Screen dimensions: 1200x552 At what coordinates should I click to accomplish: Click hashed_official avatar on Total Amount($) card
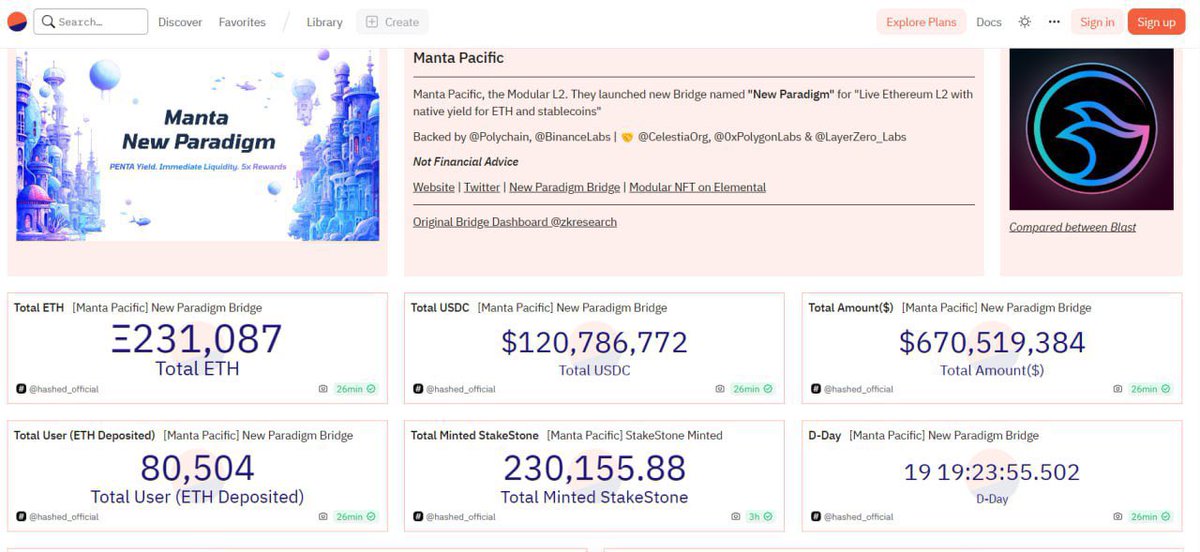tap(815, 389)
